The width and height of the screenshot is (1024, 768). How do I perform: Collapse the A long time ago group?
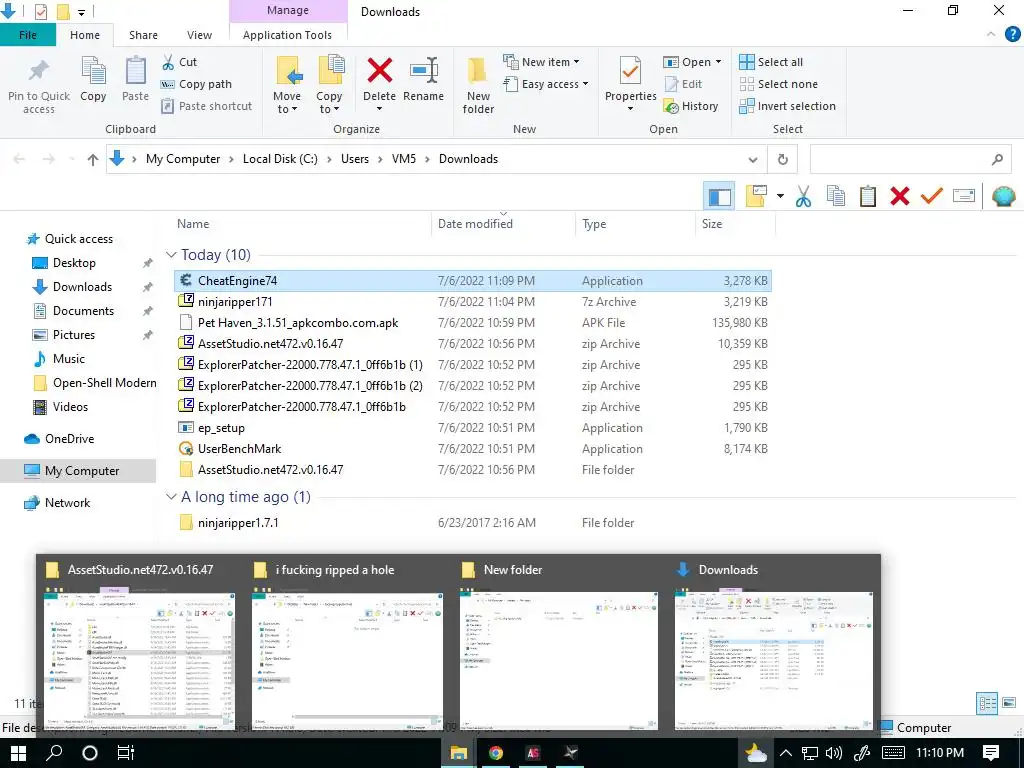coord(171,497)
